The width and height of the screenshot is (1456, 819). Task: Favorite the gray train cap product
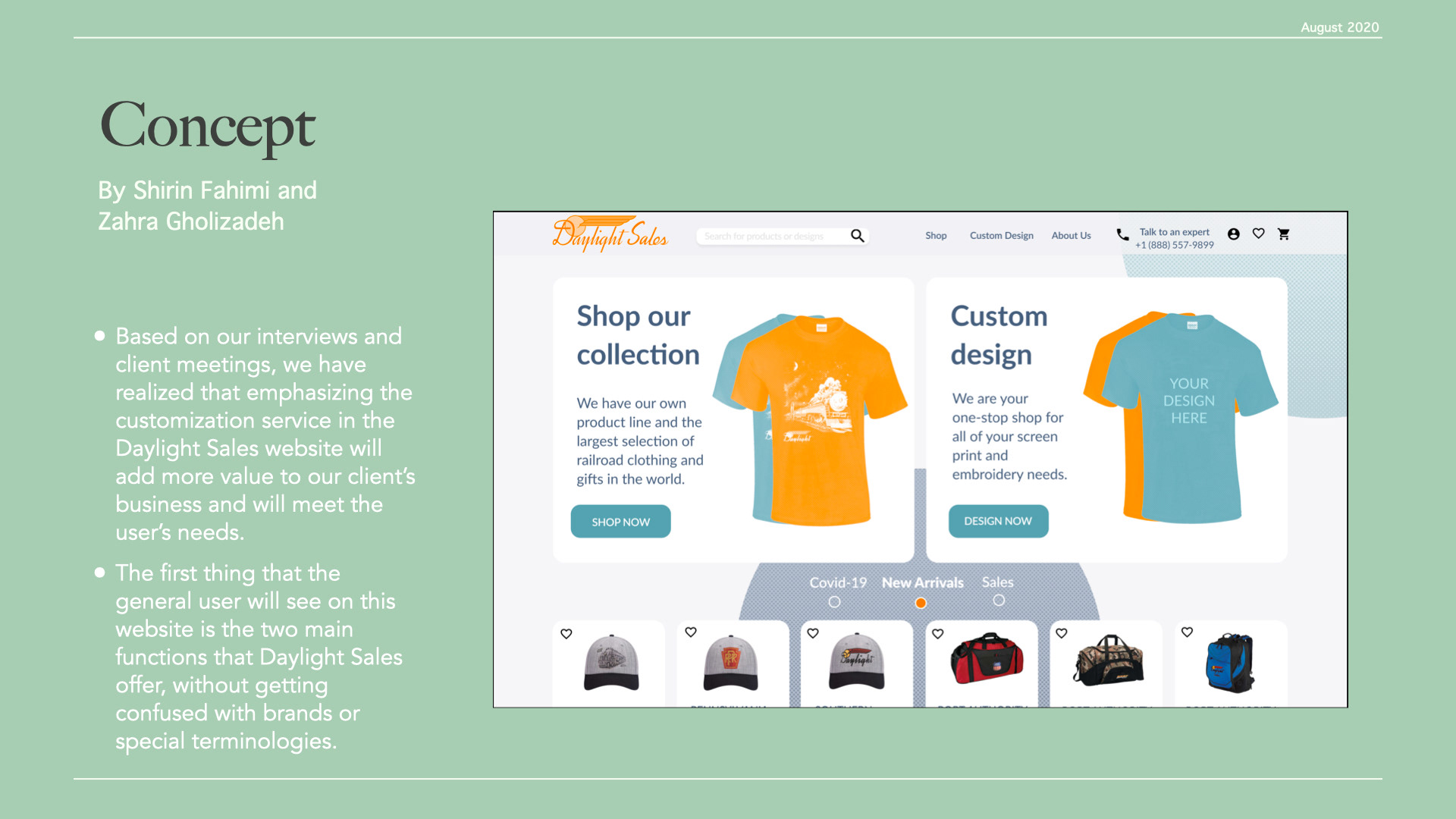(x=566, y=633)
